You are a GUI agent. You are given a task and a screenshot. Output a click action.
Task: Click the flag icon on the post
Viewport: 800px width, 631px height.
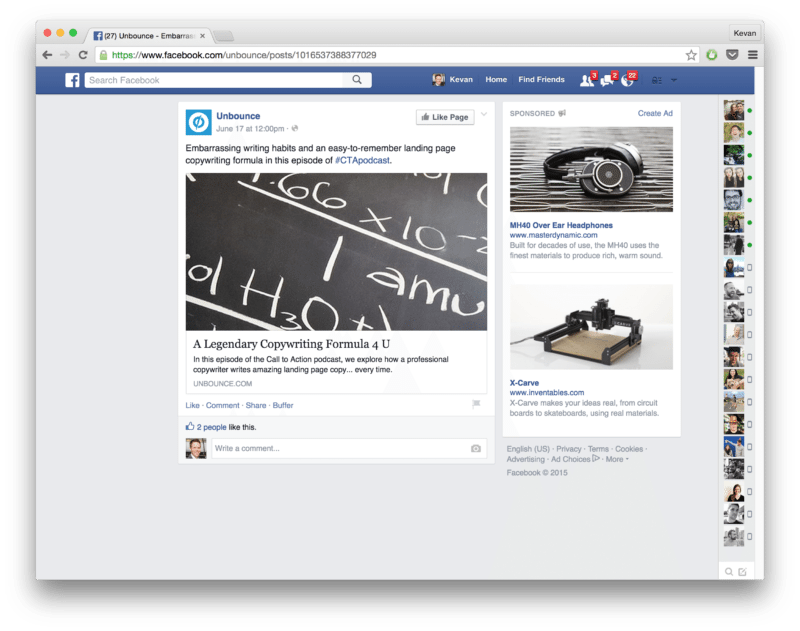(476, 404)
